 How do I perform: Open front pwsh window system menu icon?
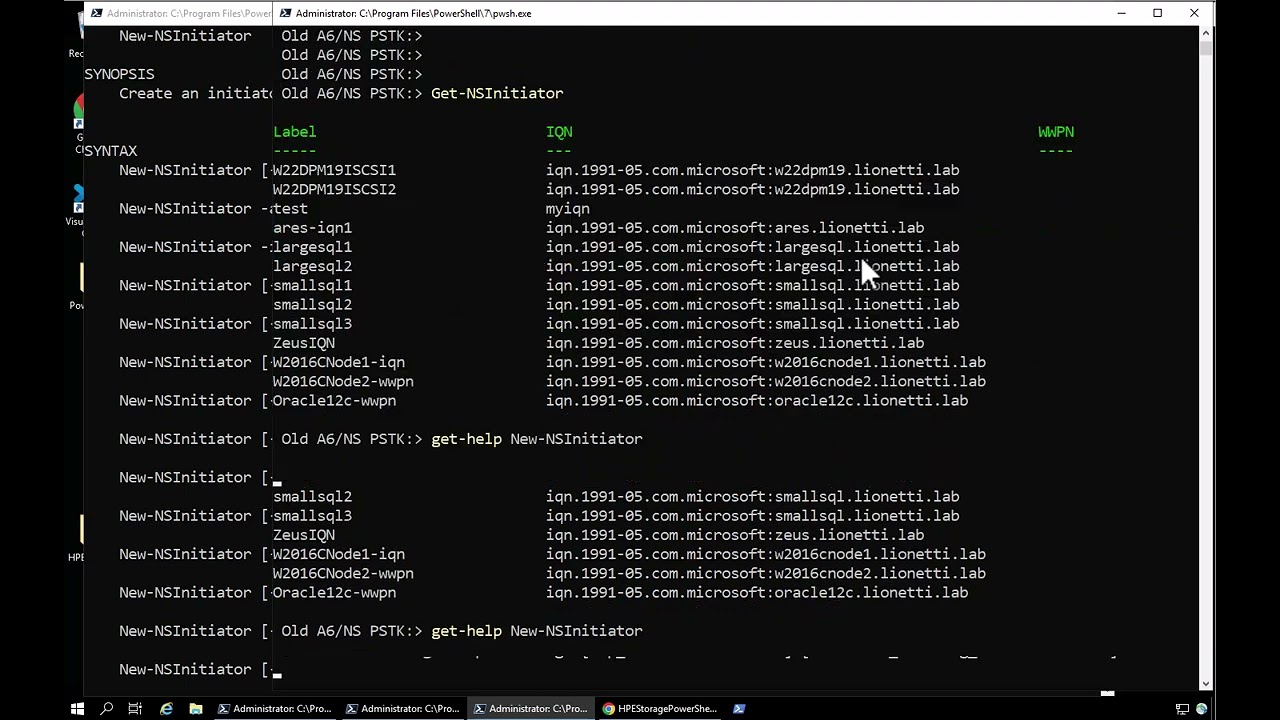(286, 13)
